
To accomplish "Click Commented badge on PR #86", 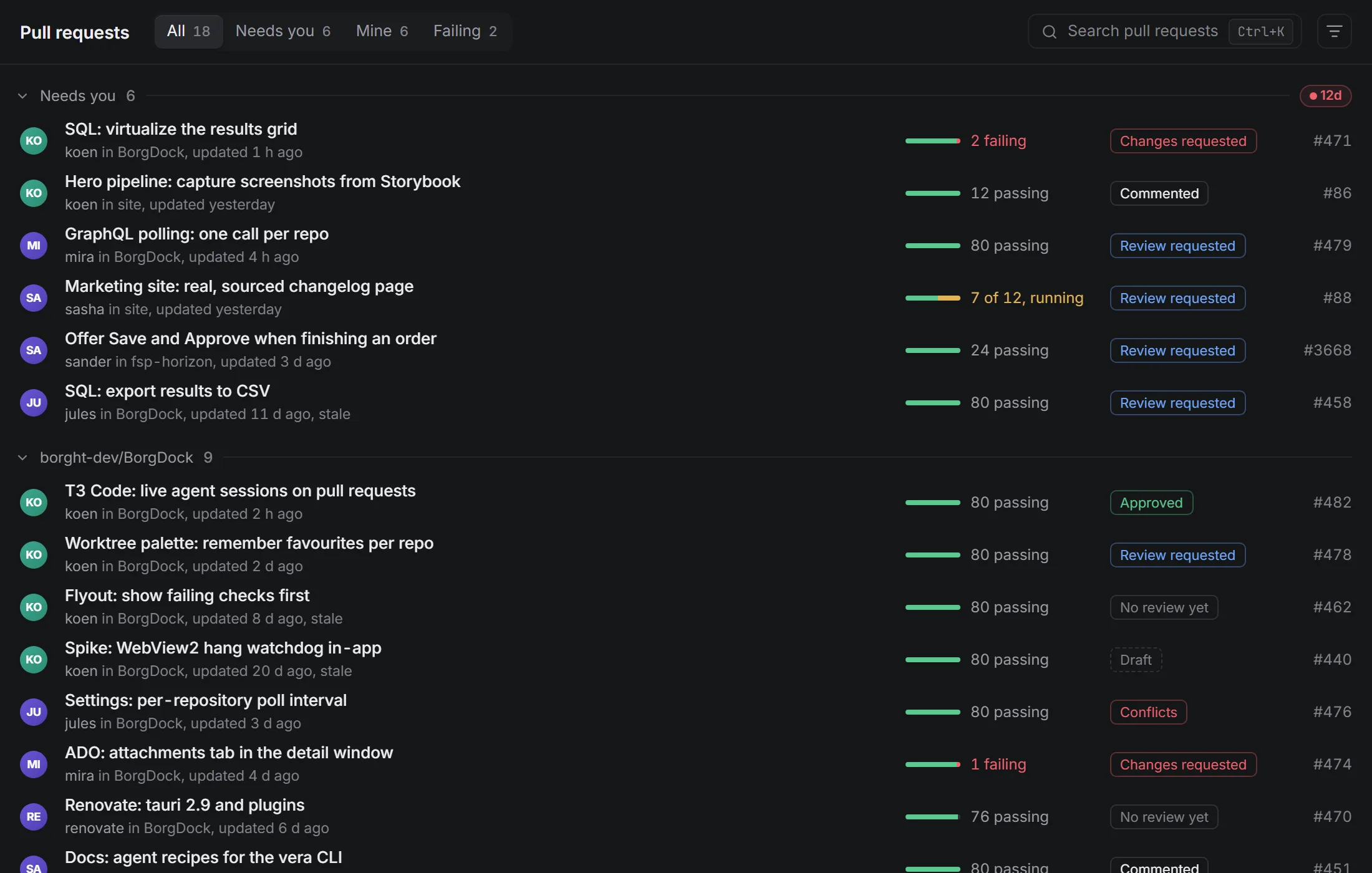I will tap(1159, 193).
